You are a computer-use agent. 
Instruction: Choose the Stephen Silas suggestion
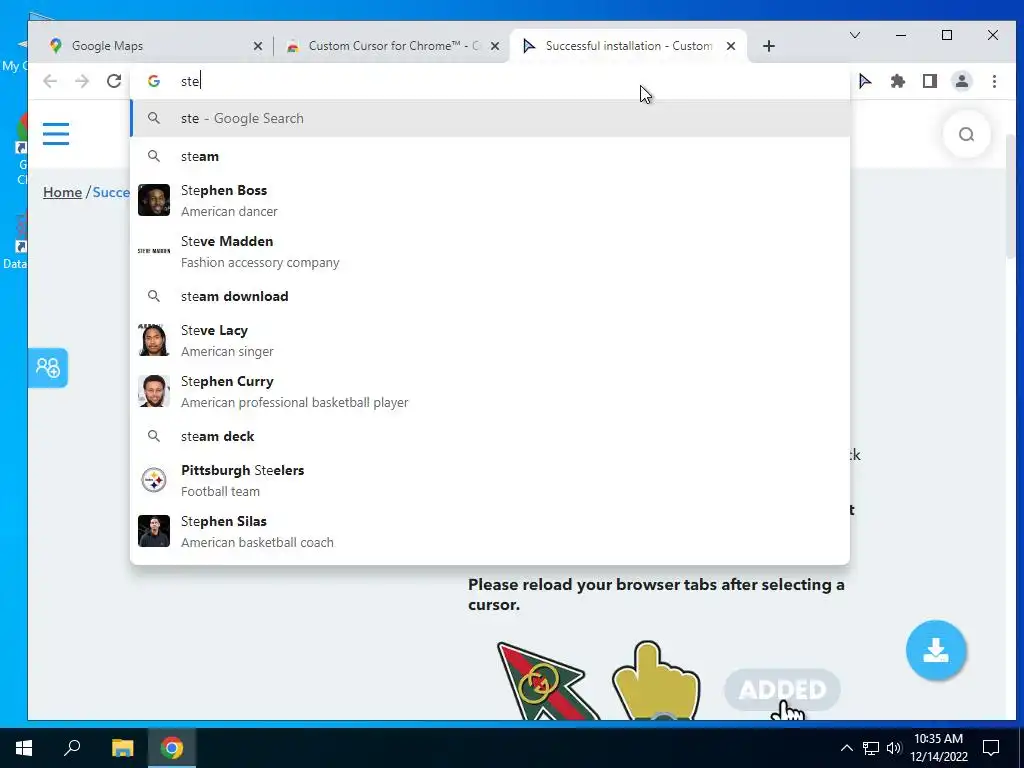(490, 531)
